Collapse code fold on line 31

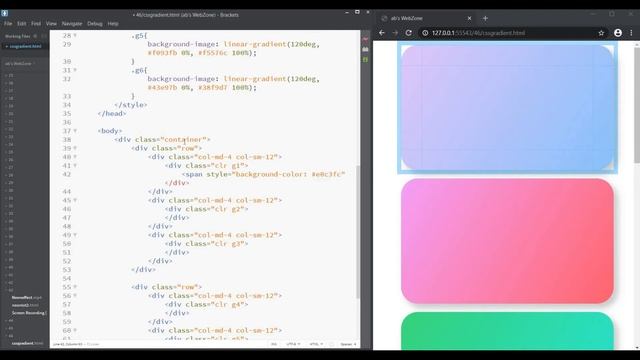click(75, 70)
